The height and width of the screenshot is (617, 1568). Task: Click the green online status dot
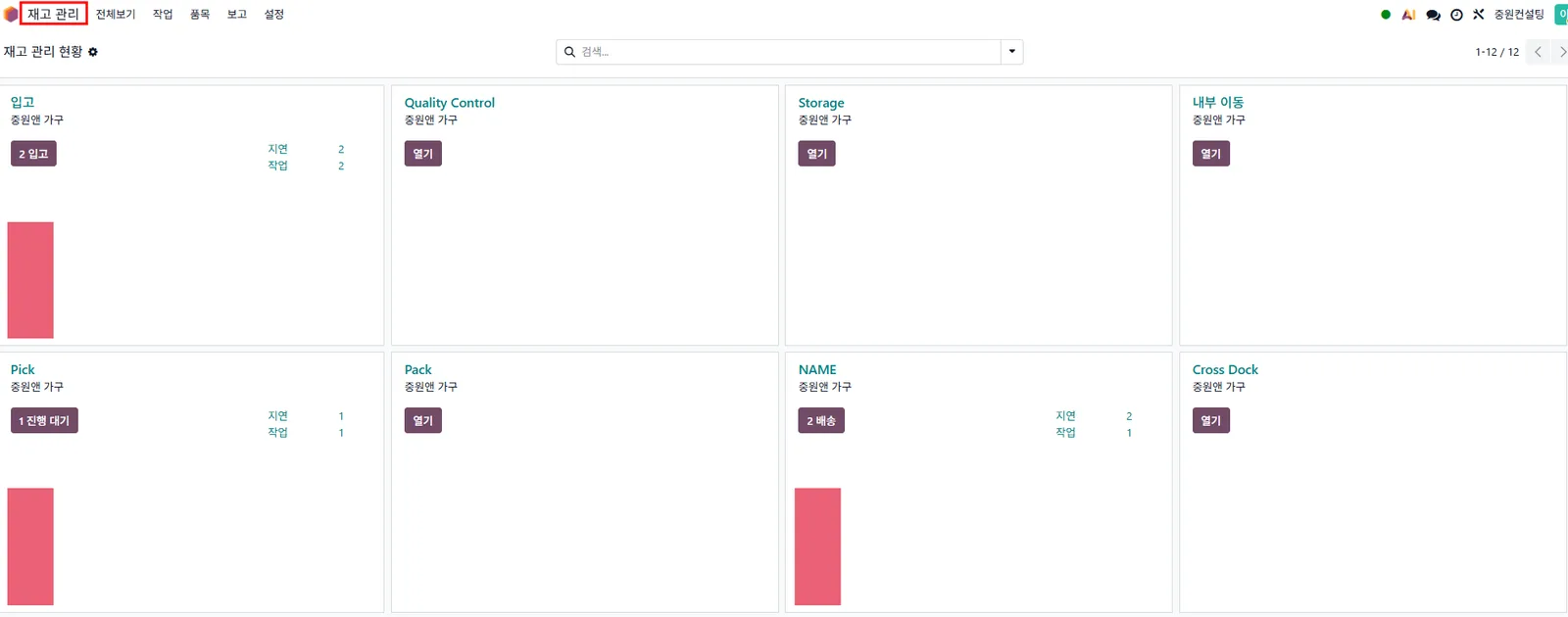point(1386,15)
